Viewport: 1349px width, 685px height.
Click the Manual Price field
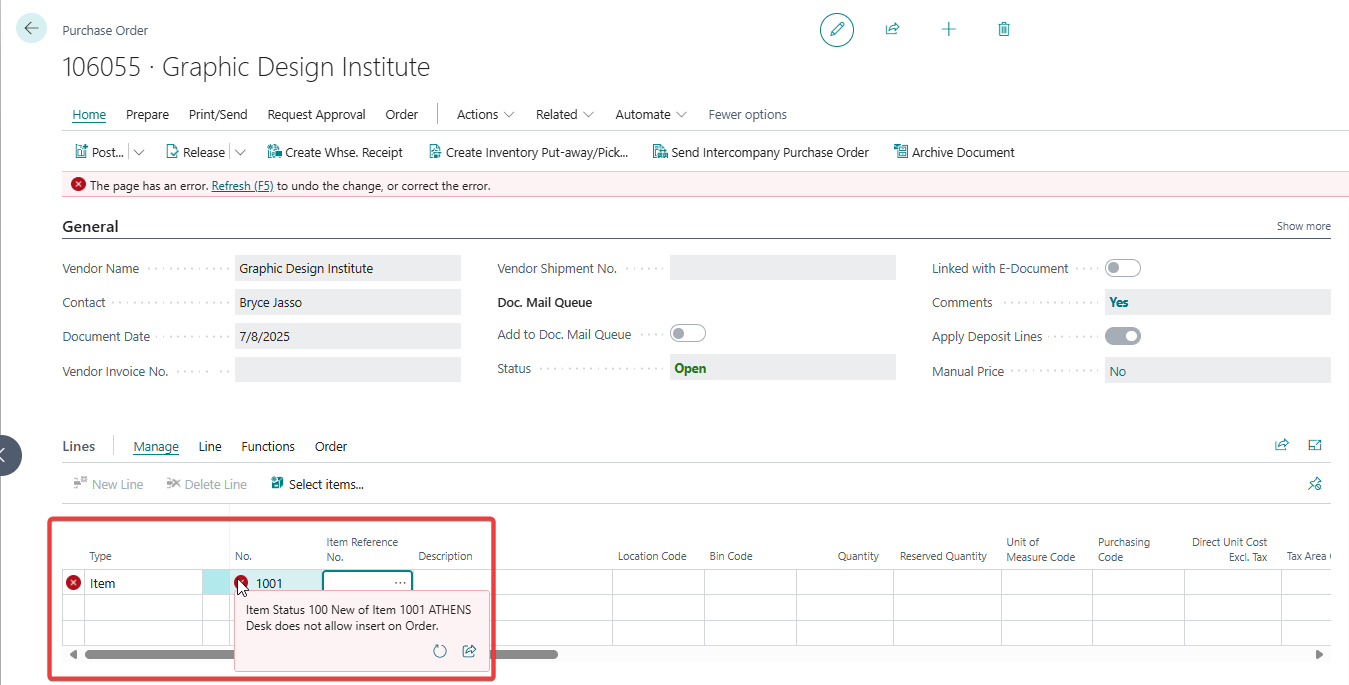pos(1218,371)
